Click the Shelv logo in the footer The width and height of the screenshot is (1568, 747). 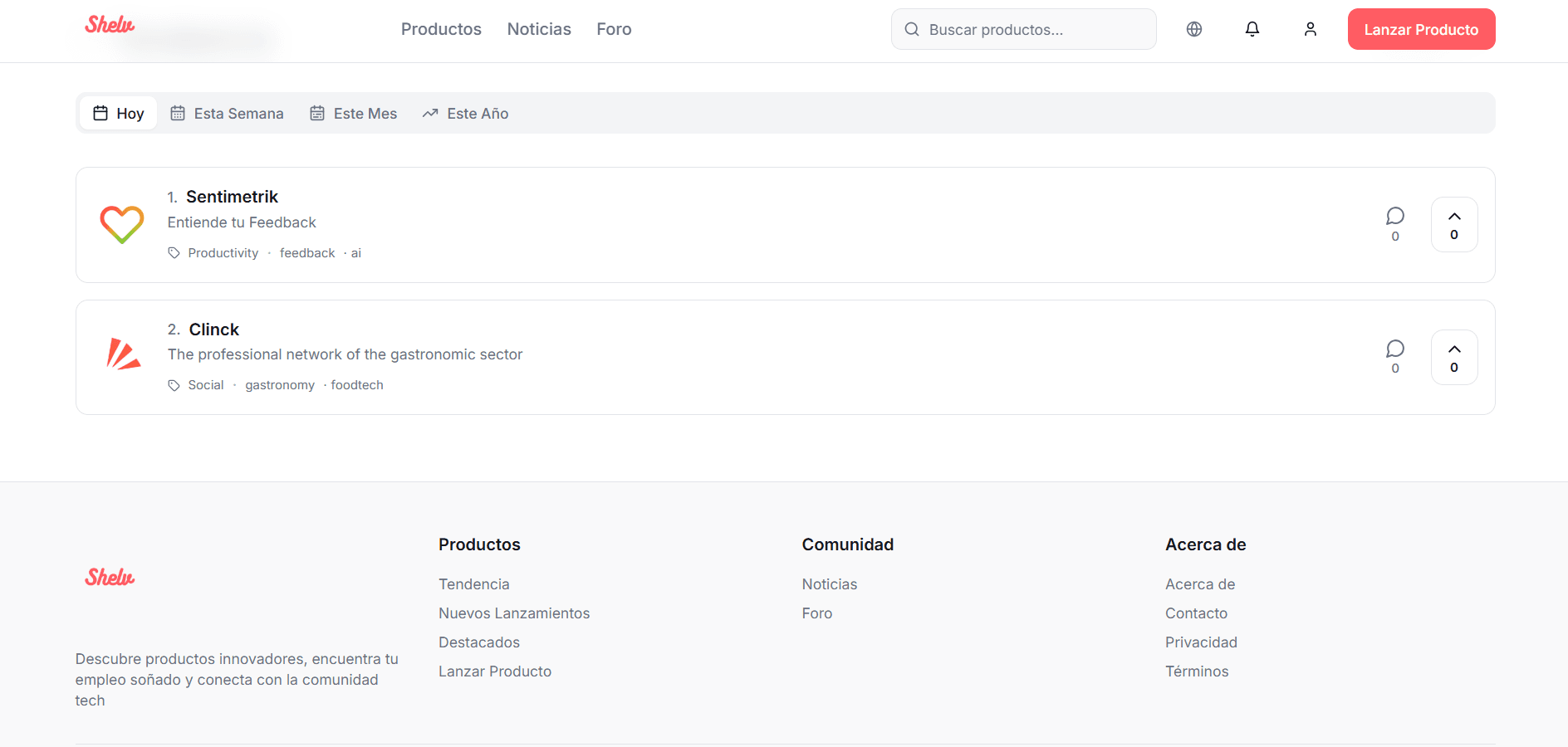(110, 578)
